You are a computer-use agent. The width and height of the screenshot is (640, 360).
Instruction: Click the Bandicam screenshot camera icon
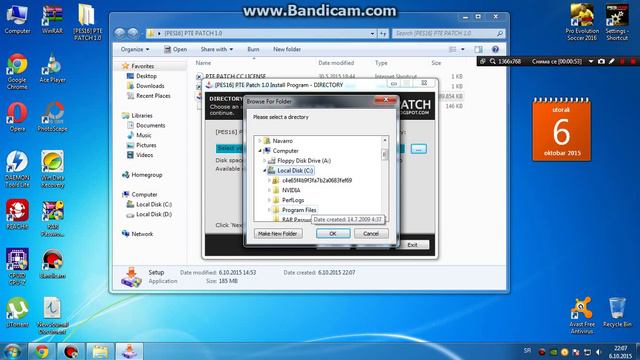pos(601,61)
